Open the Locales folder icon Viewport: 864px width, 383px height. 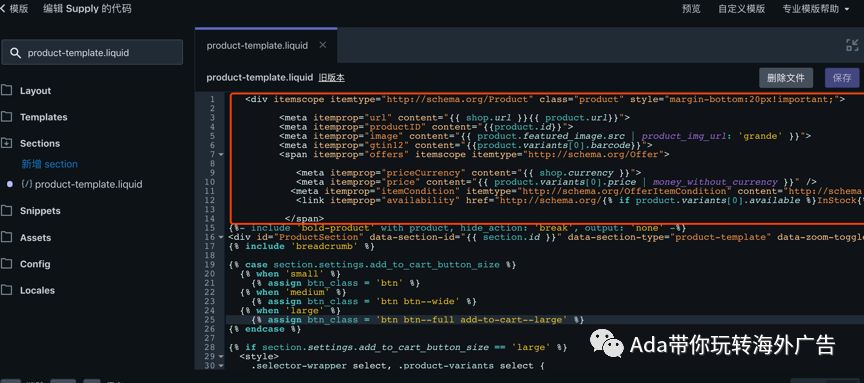(x=7, y=290)
